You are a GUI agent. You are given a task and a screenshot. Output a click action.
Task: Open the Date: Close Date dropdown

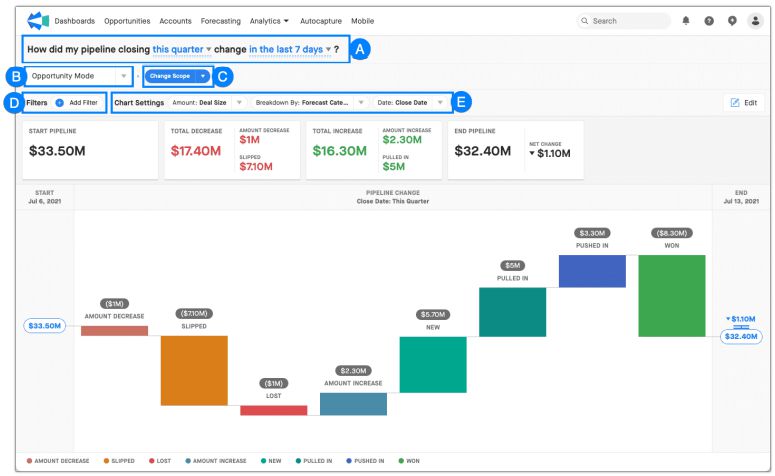click(x=410, y=103)
